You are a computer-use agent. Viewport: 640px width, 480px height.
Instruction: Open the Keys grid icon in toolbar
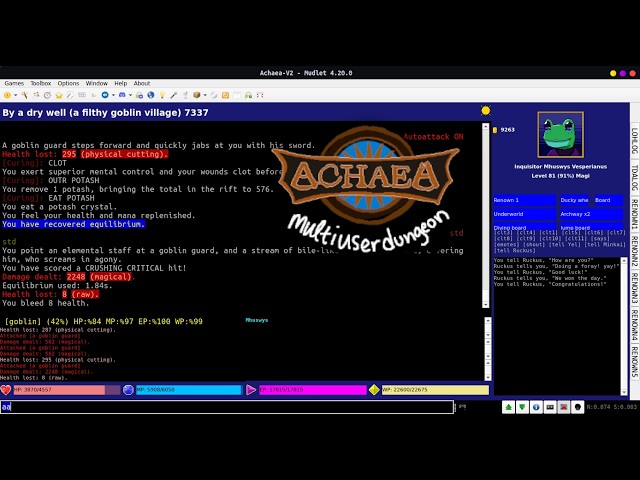click(x=82, y=95)
